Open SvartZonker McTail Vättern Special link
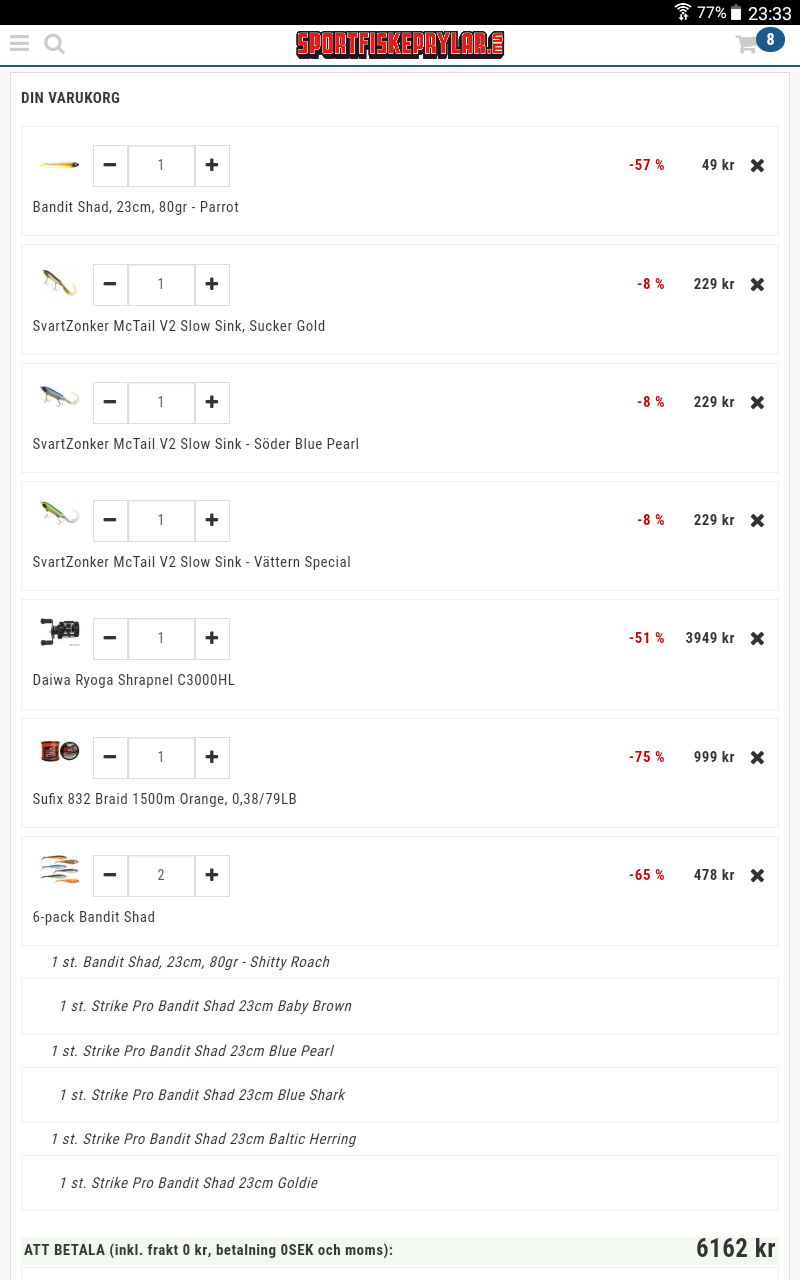 point(192,562)
